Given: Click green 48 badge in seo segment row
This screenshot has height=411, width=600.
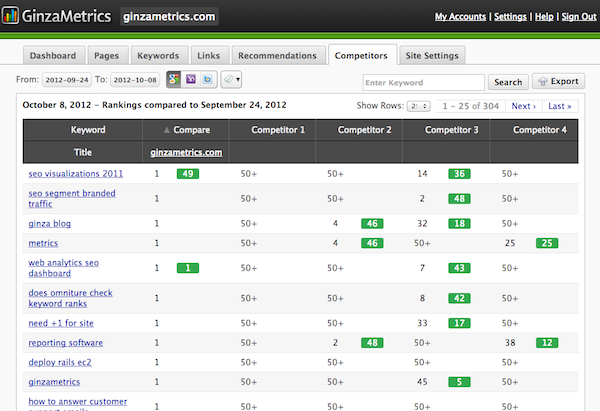Looking at the screenshot, I should click(459, 199).
